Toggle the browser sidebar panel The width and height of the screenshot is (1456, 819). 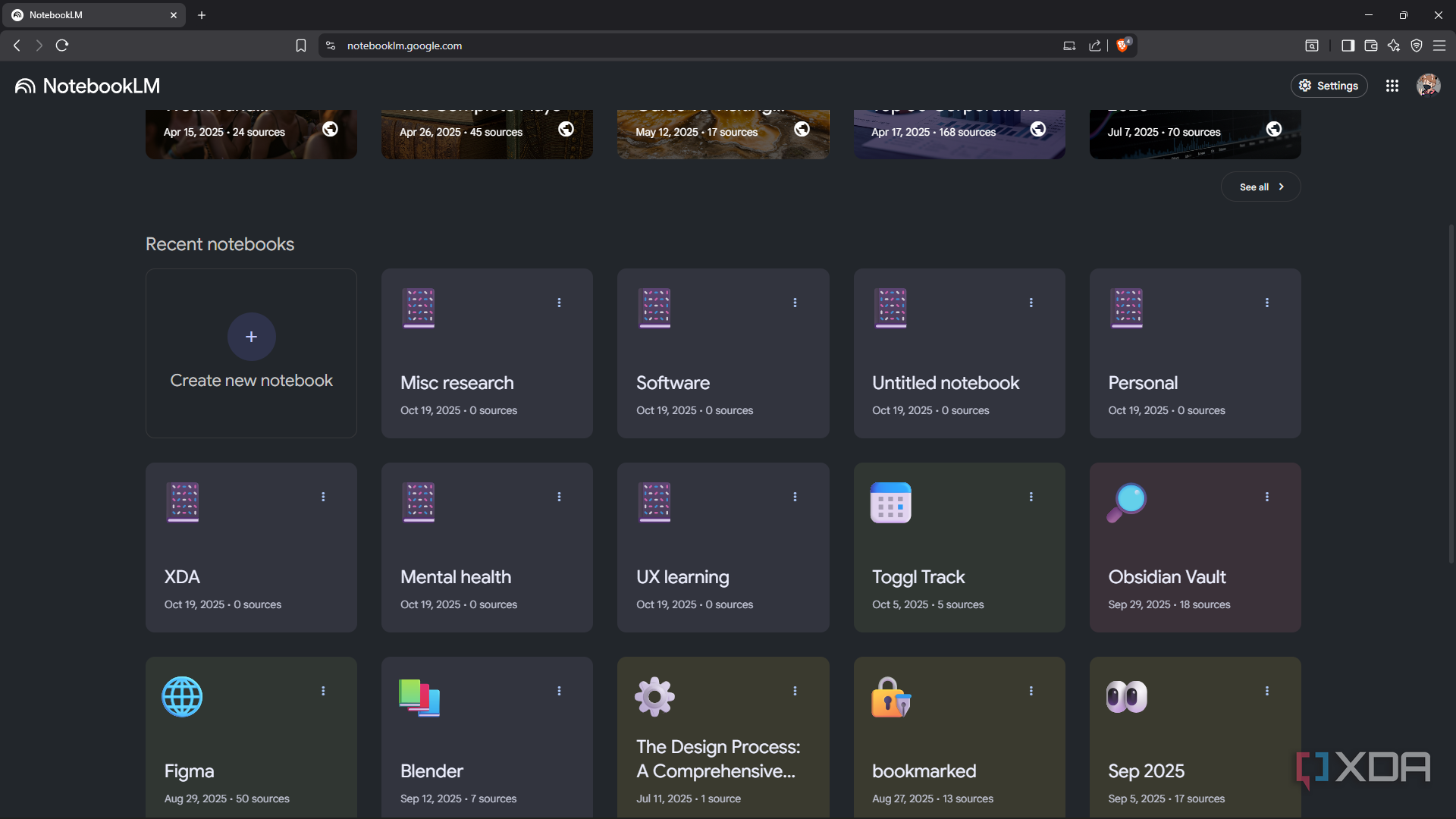pyautogui.click(x=1348, y=45)
